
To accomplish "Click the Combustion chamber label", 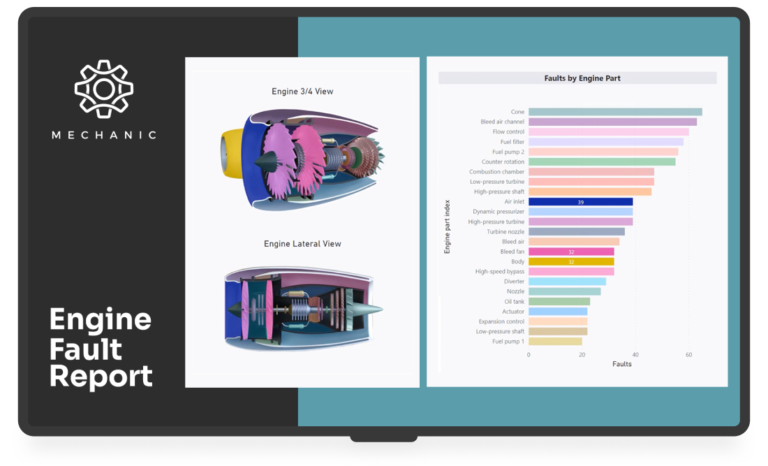I will 496,172.
